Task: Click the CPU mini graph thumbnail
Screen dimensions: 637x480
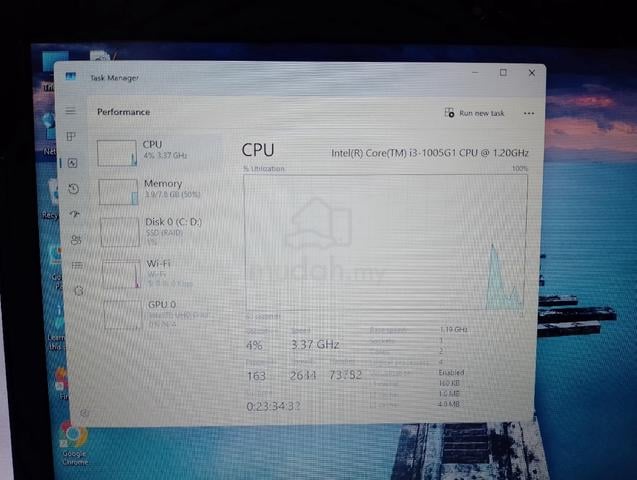Action: pos(117,153)
